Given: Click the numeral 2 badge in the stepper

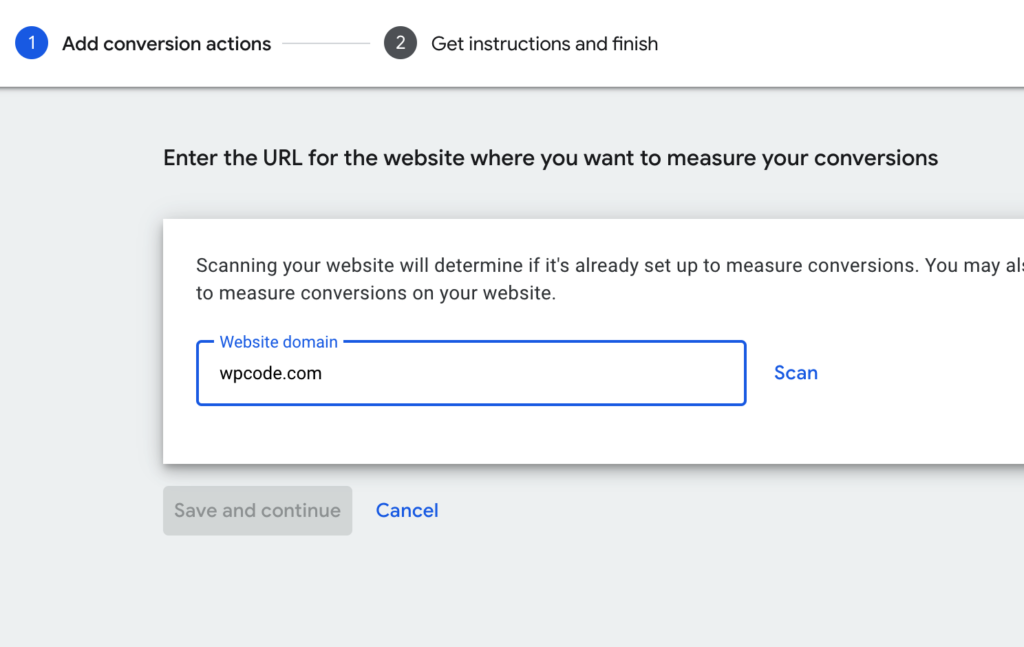Looking at the screenshot, I should [x=399, y=43].
